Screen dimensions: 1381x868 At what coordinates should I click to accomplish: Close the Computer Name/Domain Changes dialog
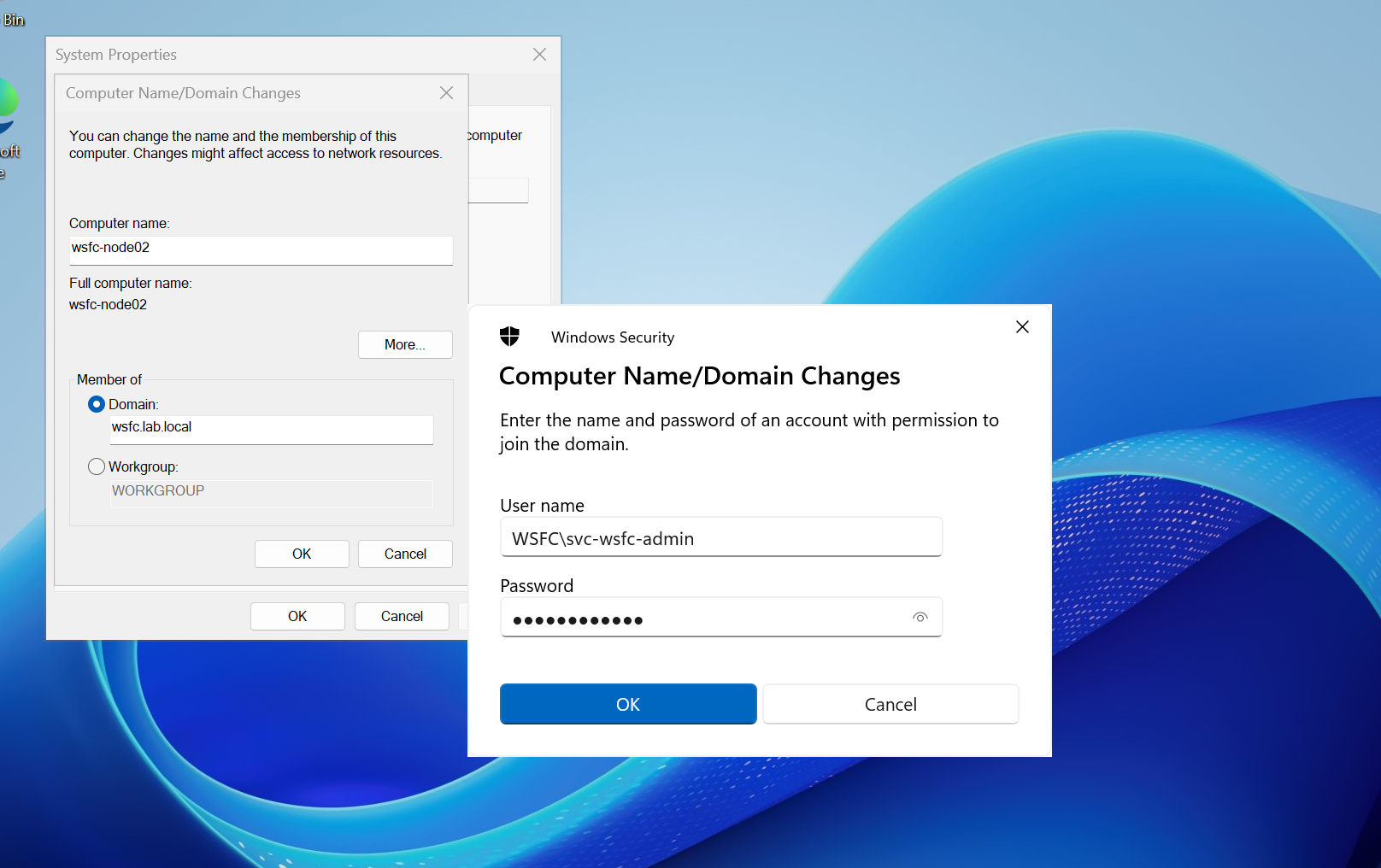446,93
